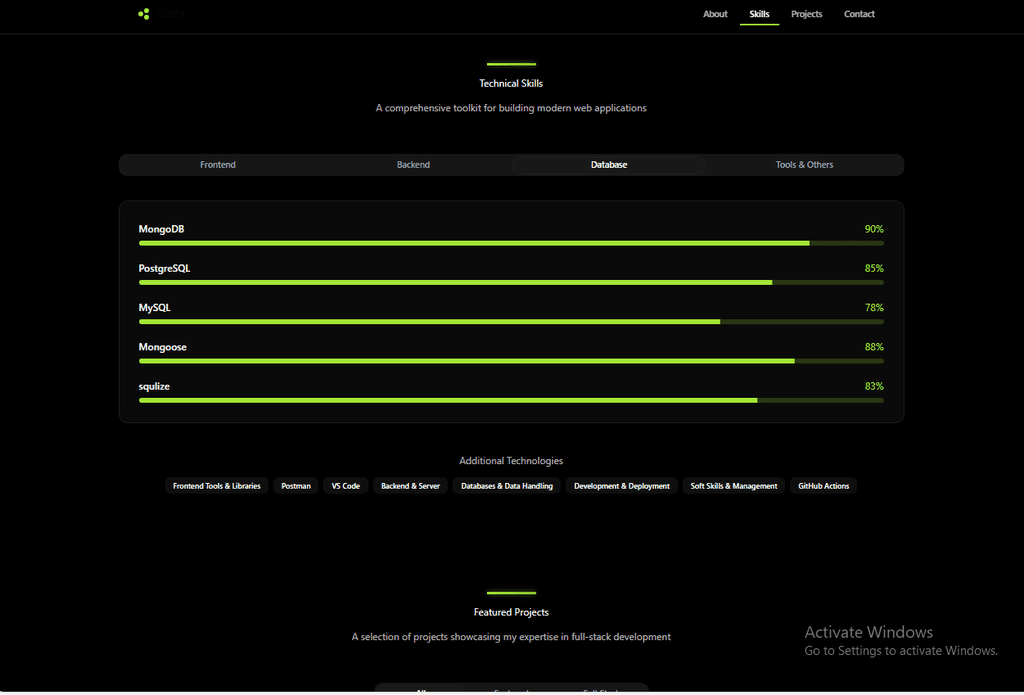
Task: Switch to the Frontend skills tab
Action: coord(218,165)
